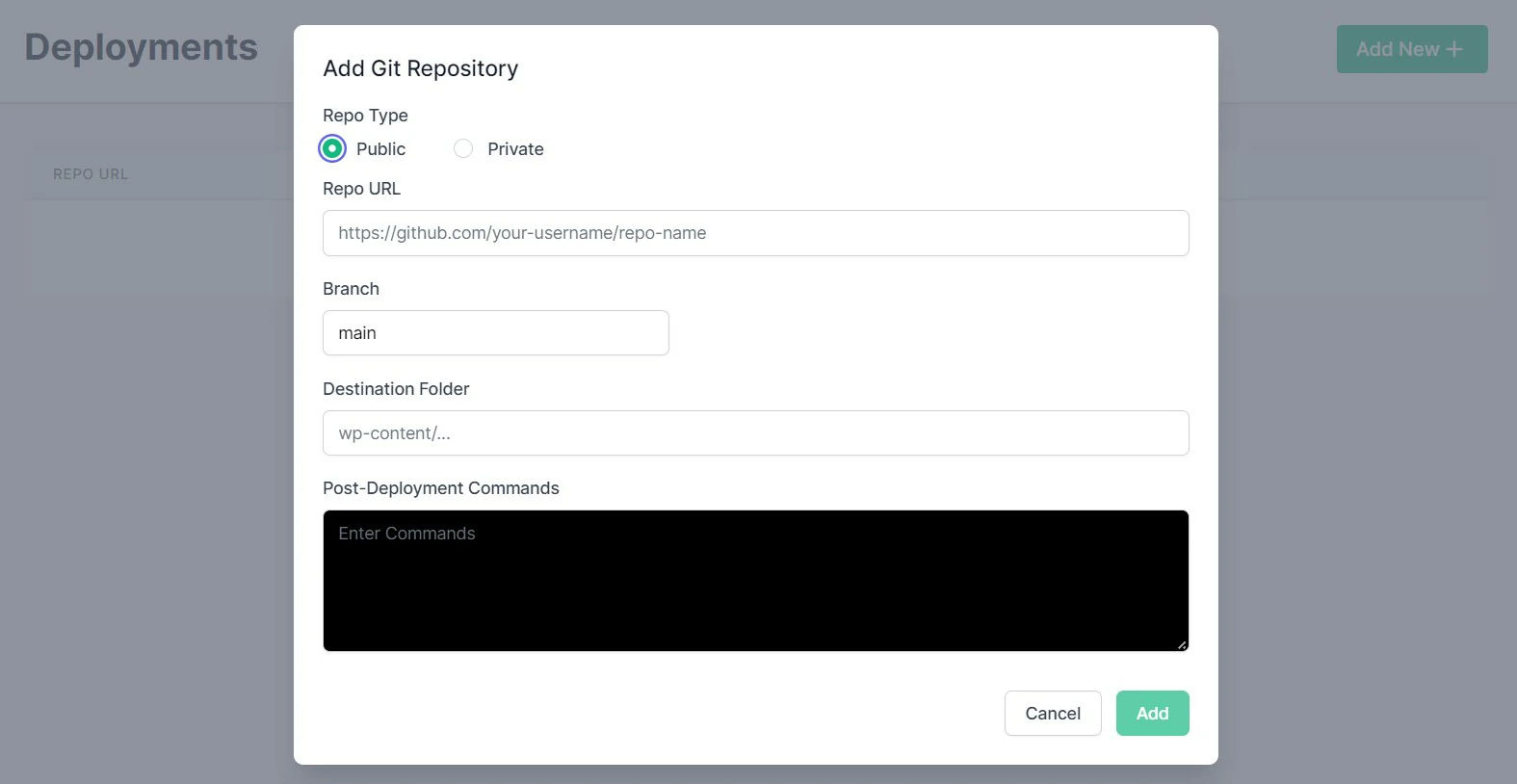Cancel the Add Git Repository dialog
Screen dimensions: 1517x784
(x=1053, y=714)
